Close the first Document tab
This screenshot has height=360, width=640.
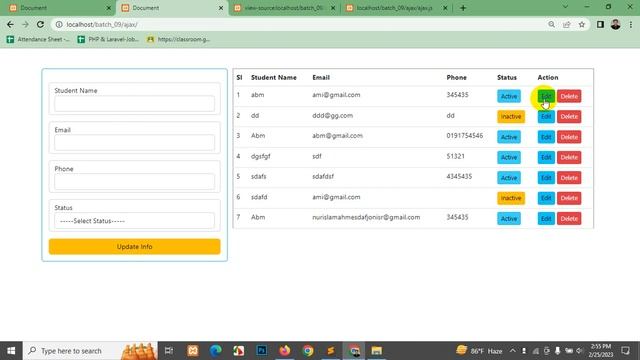pos(109,8)
